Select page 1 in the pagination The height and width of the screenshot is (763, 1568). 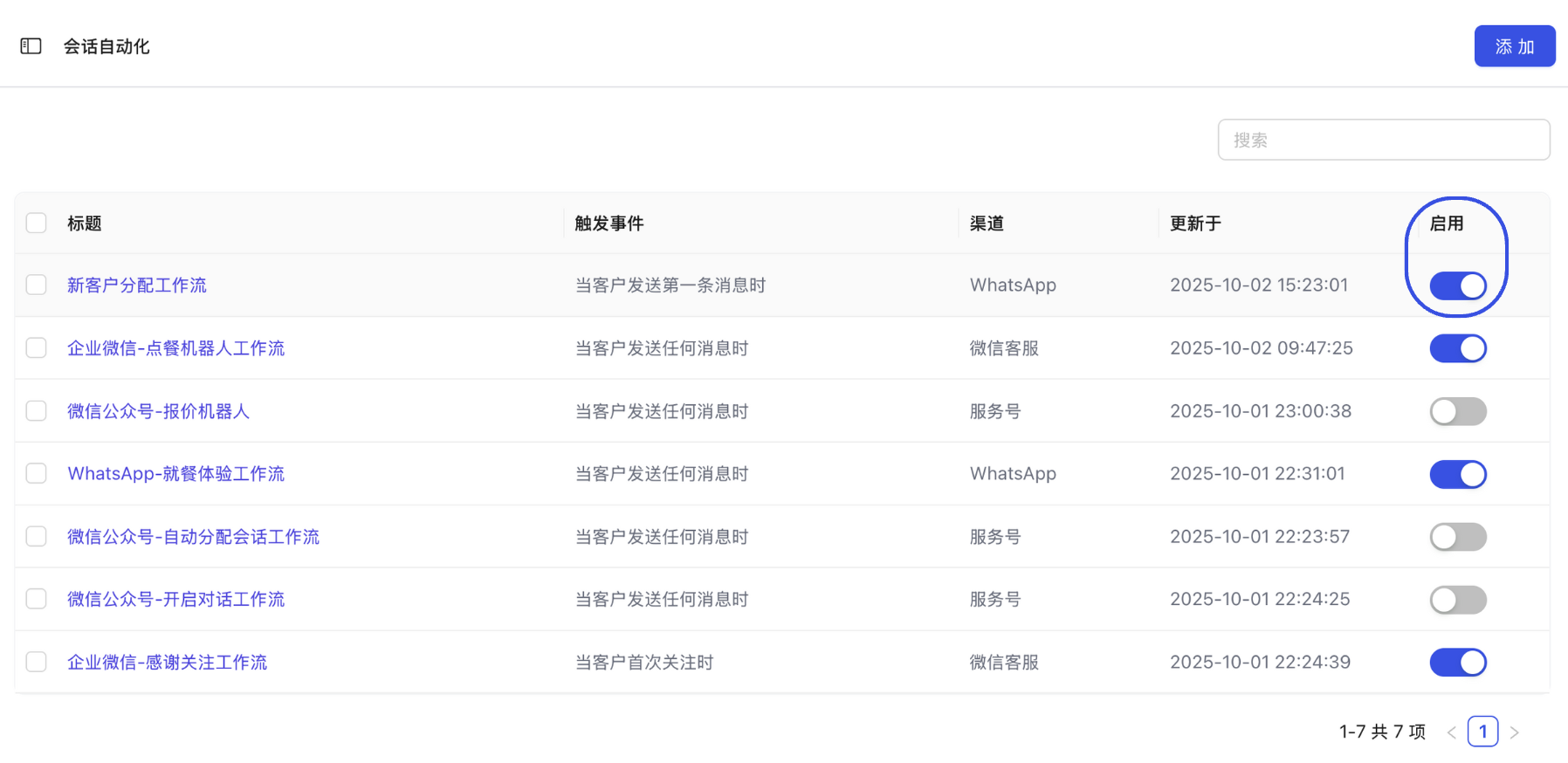tap(1483, 732)
